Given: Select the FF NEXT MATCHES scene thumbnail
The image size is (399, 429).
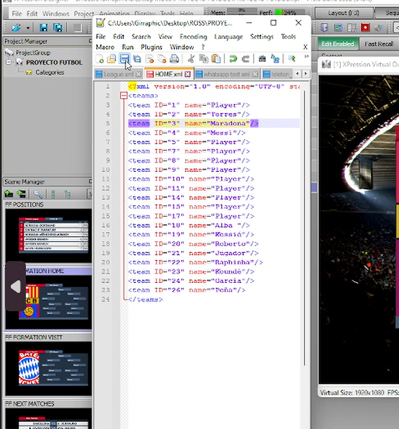Looking at the screenshot, I should [x=48, y=419].
